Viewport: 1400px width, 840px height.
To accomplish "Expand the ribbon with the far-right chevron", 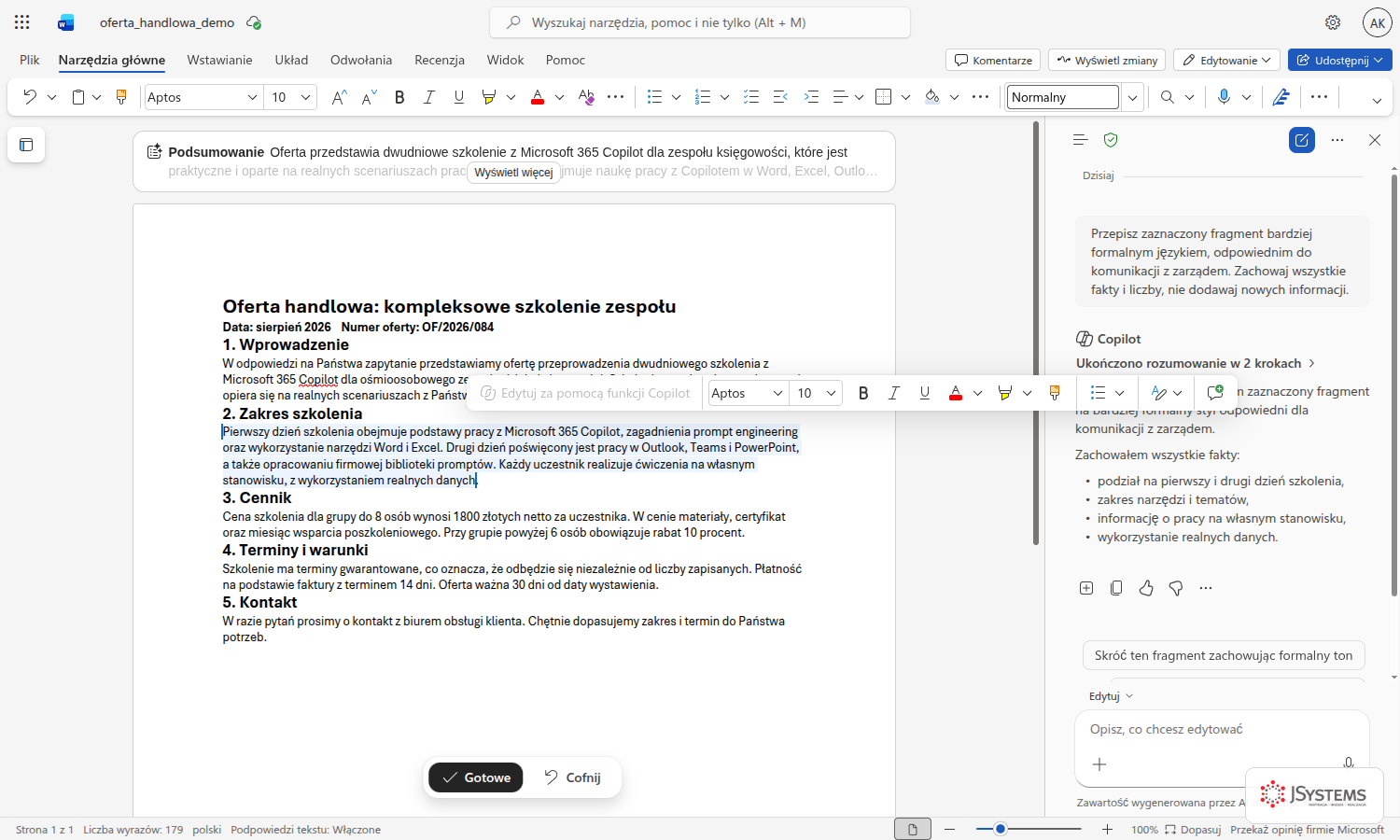I will (1377, 101).
